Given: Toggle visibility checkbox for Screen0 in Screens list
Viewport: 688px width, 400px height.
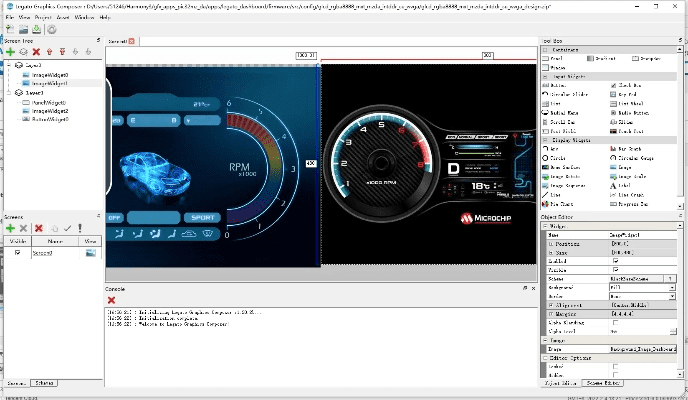Looking at the screenshot, I should pos(18,253).
